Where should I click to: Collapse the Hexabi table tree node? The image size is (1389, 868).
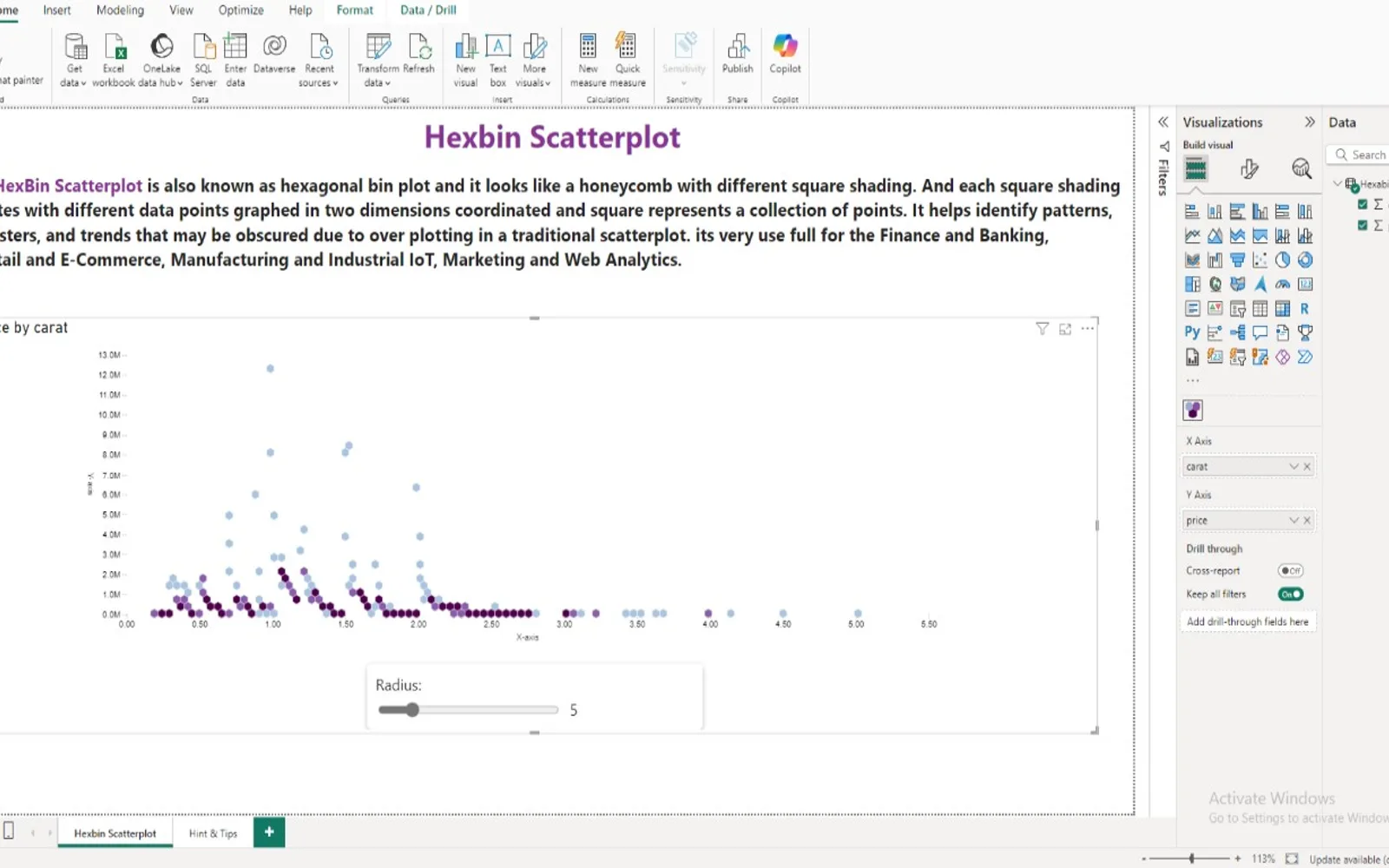[1338, 183]
